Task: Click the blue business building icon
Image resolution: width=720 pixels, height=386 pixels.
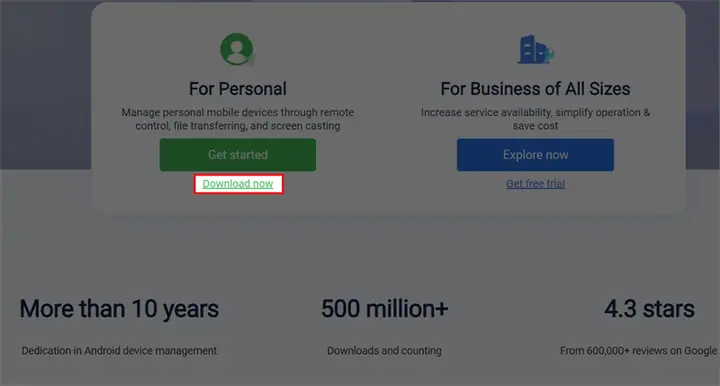Action: coord(535,50)
